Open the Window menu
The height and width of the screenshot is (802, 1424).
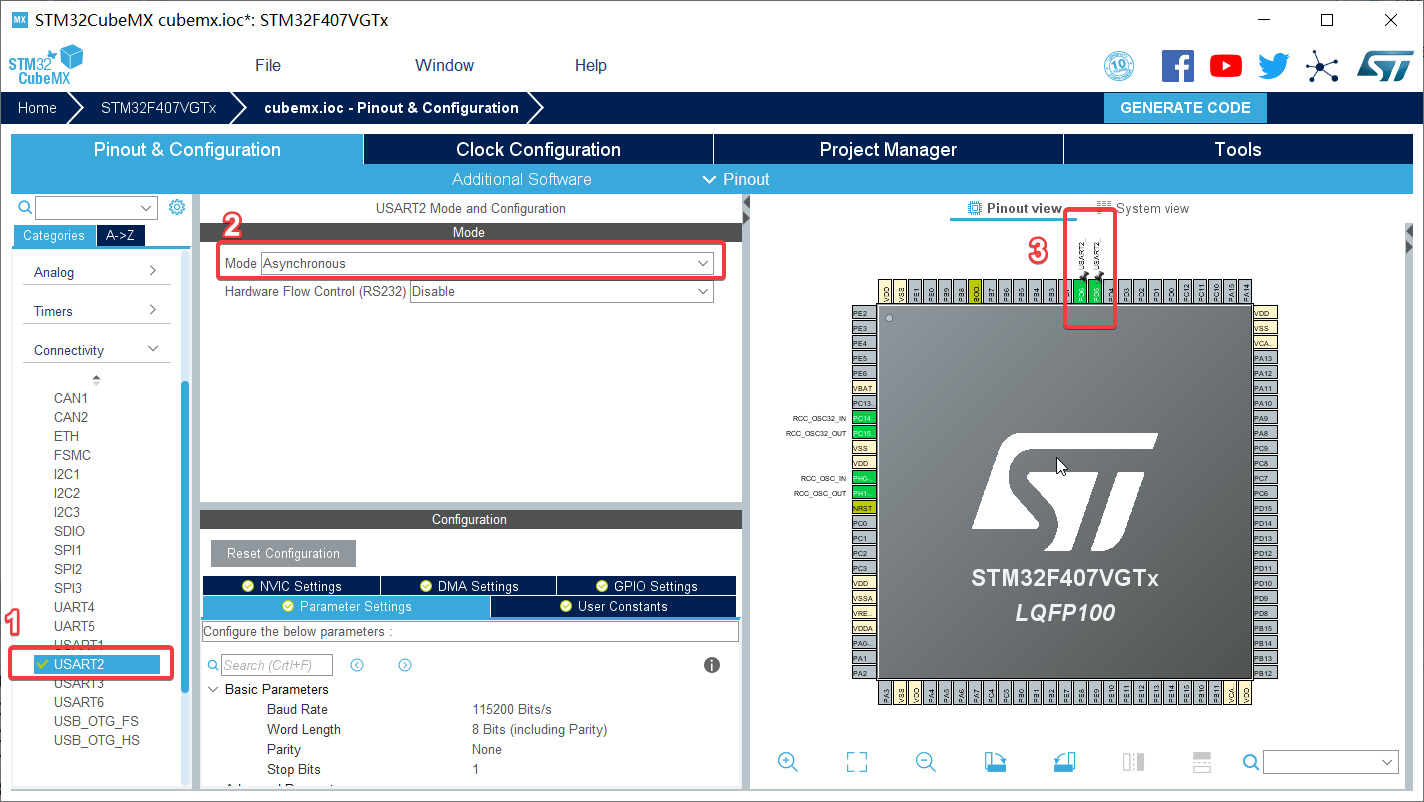(x=444, y=65)
